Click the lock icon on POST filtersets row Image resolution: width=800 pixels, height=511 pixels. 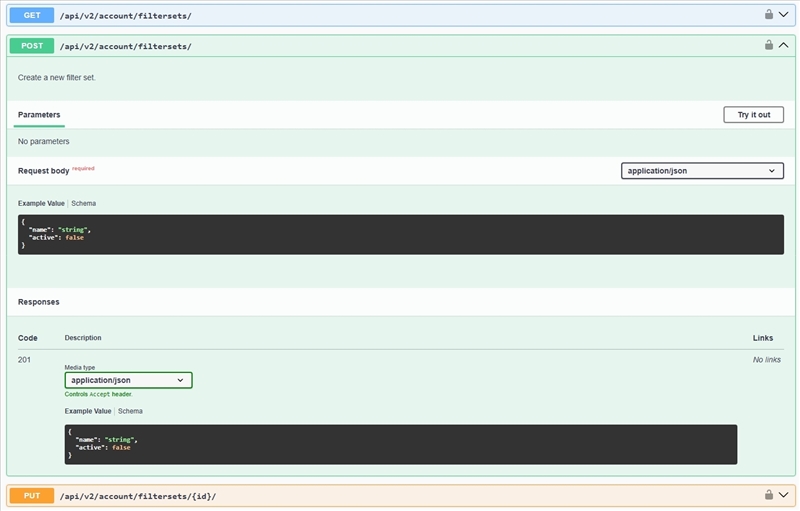click(769, 45)
